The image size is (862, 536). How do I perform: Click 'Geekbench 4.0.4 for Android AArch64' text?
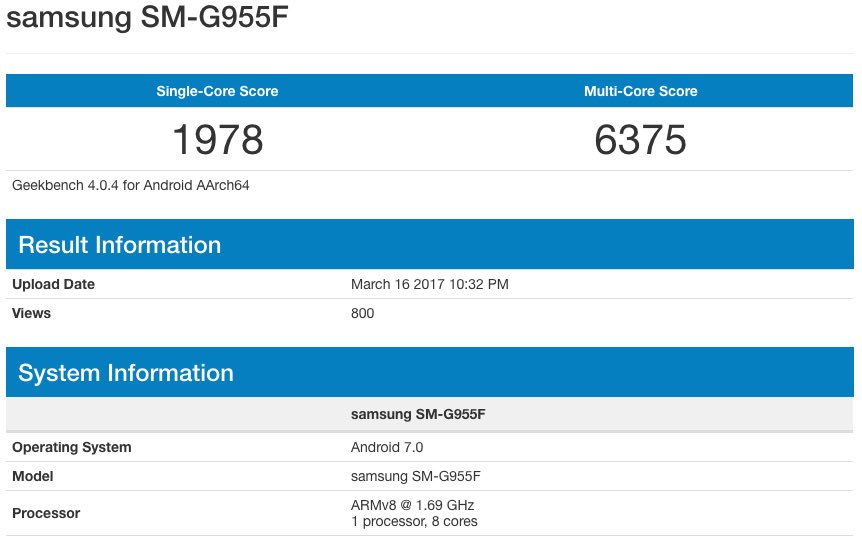[130, 185]
